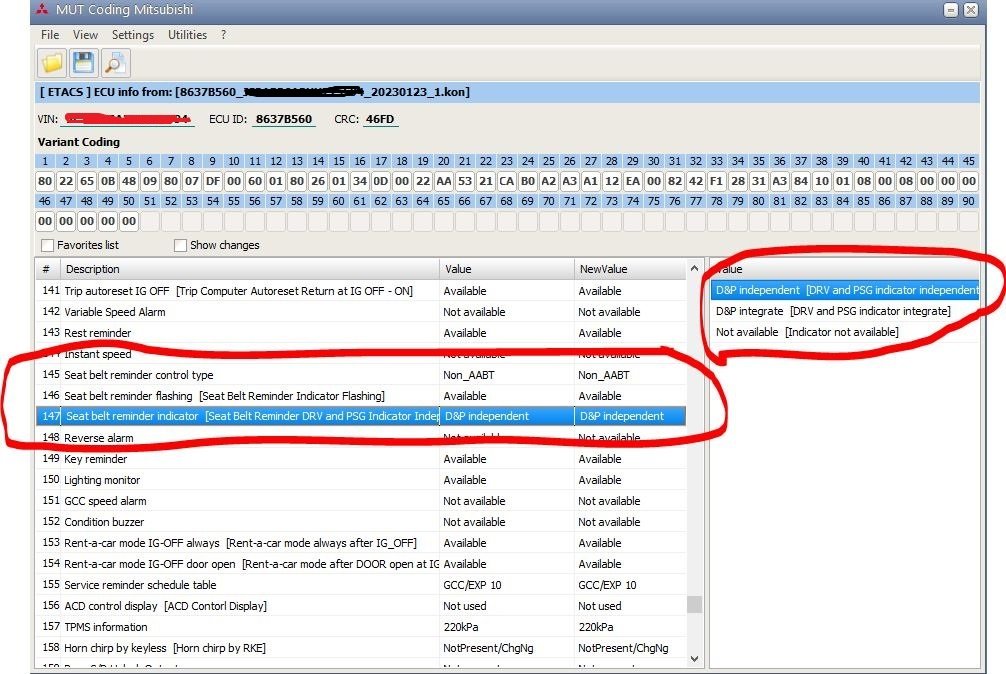The width and height of the screenshot is (1006, 674).
Task: Select variant coding byte 29 value EA
Action: [633, 181]
